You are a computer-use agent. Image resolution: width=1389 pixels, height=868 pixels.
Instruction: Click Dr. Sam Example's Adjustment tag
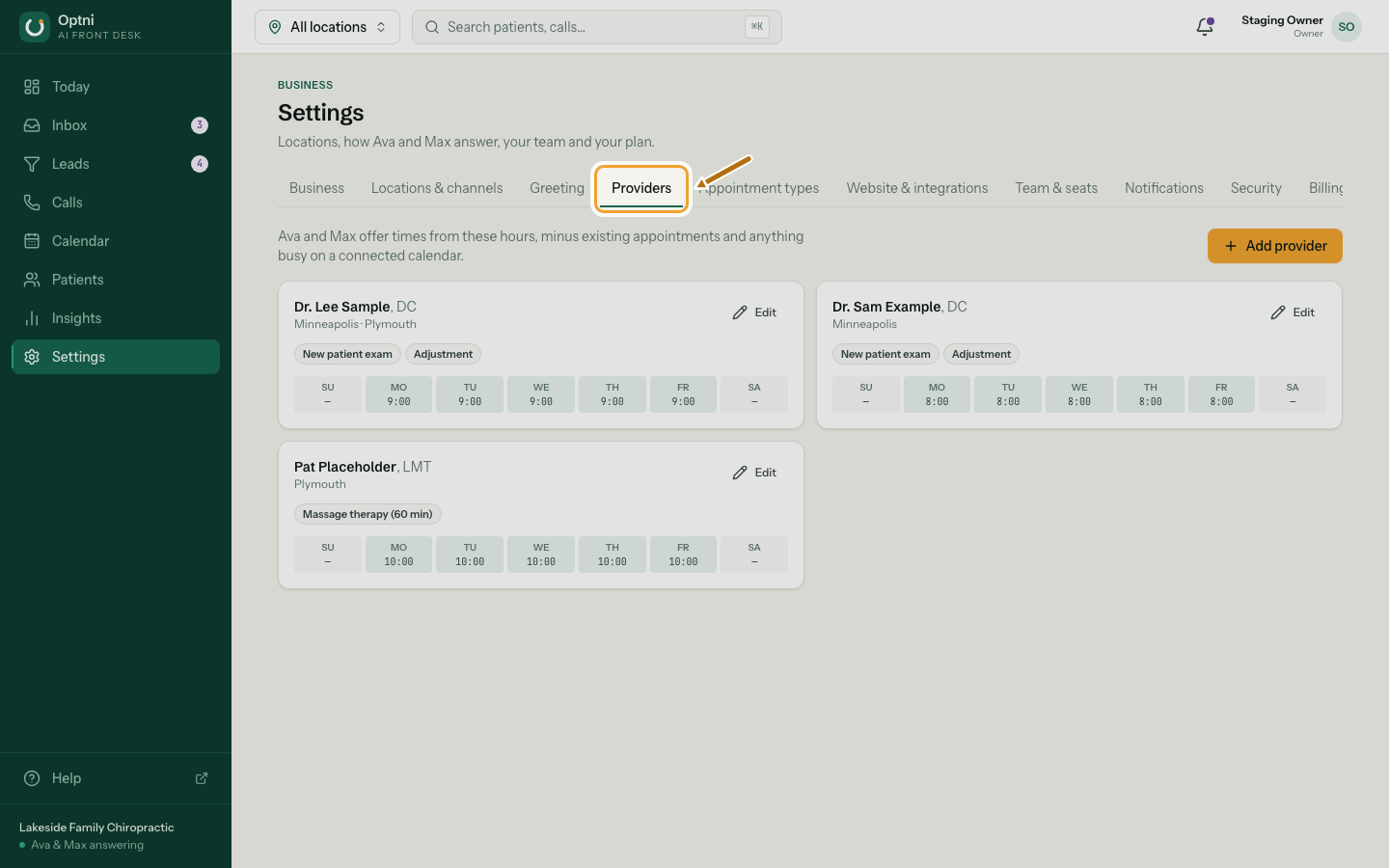click(981, 354)
